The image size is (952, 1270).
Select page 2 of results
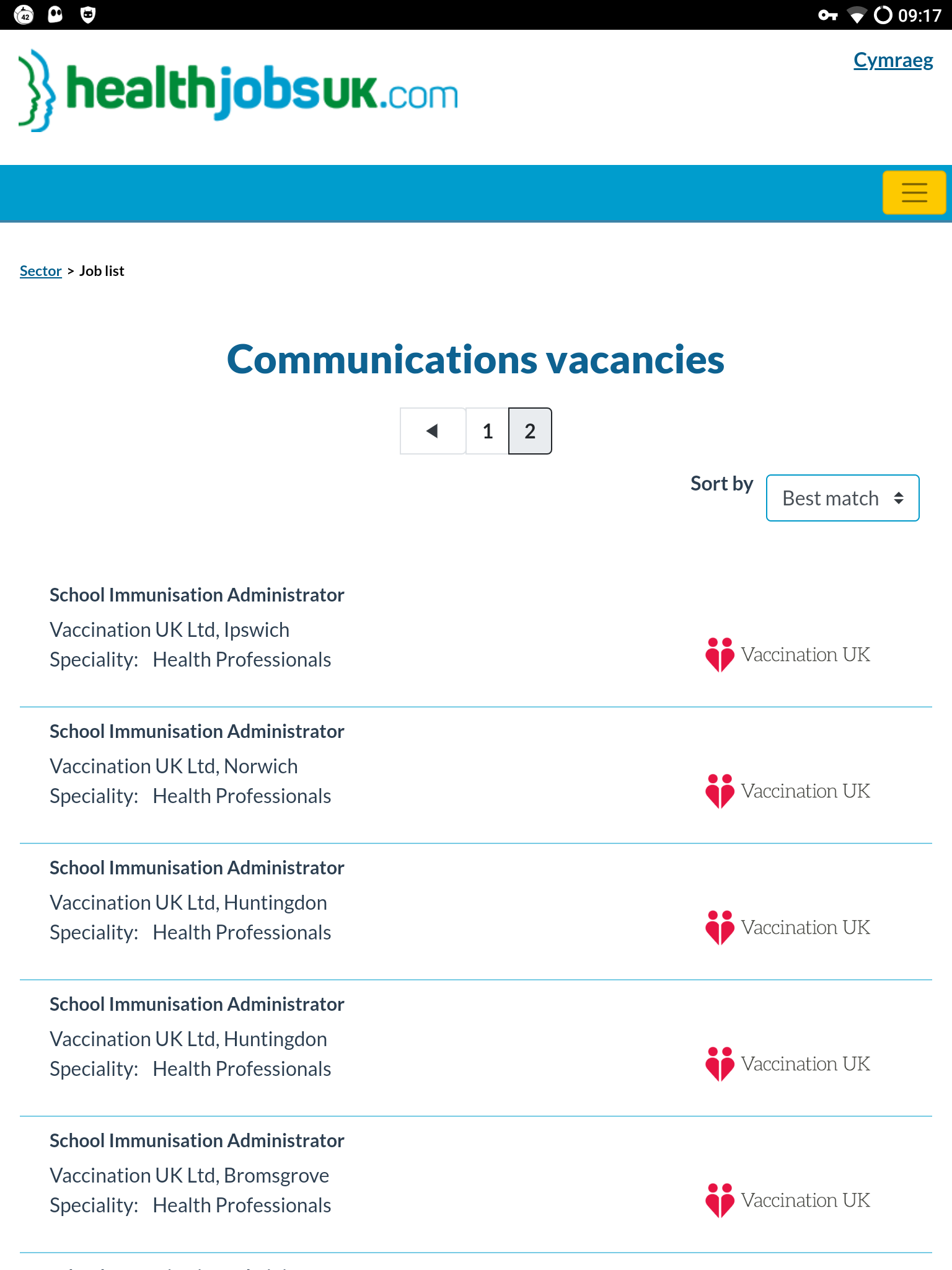pyautogui.click(x=530, y=431)
